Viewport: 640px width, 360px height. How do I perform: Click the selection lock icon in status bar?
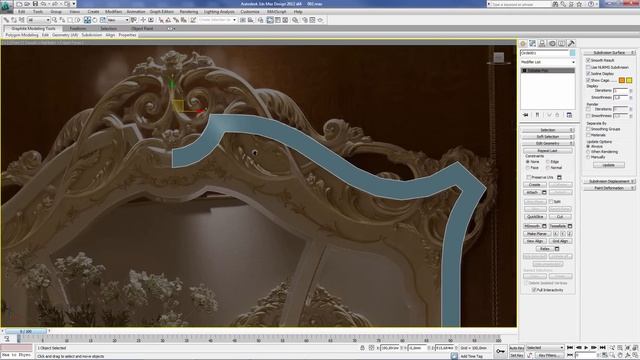point(362,348)
